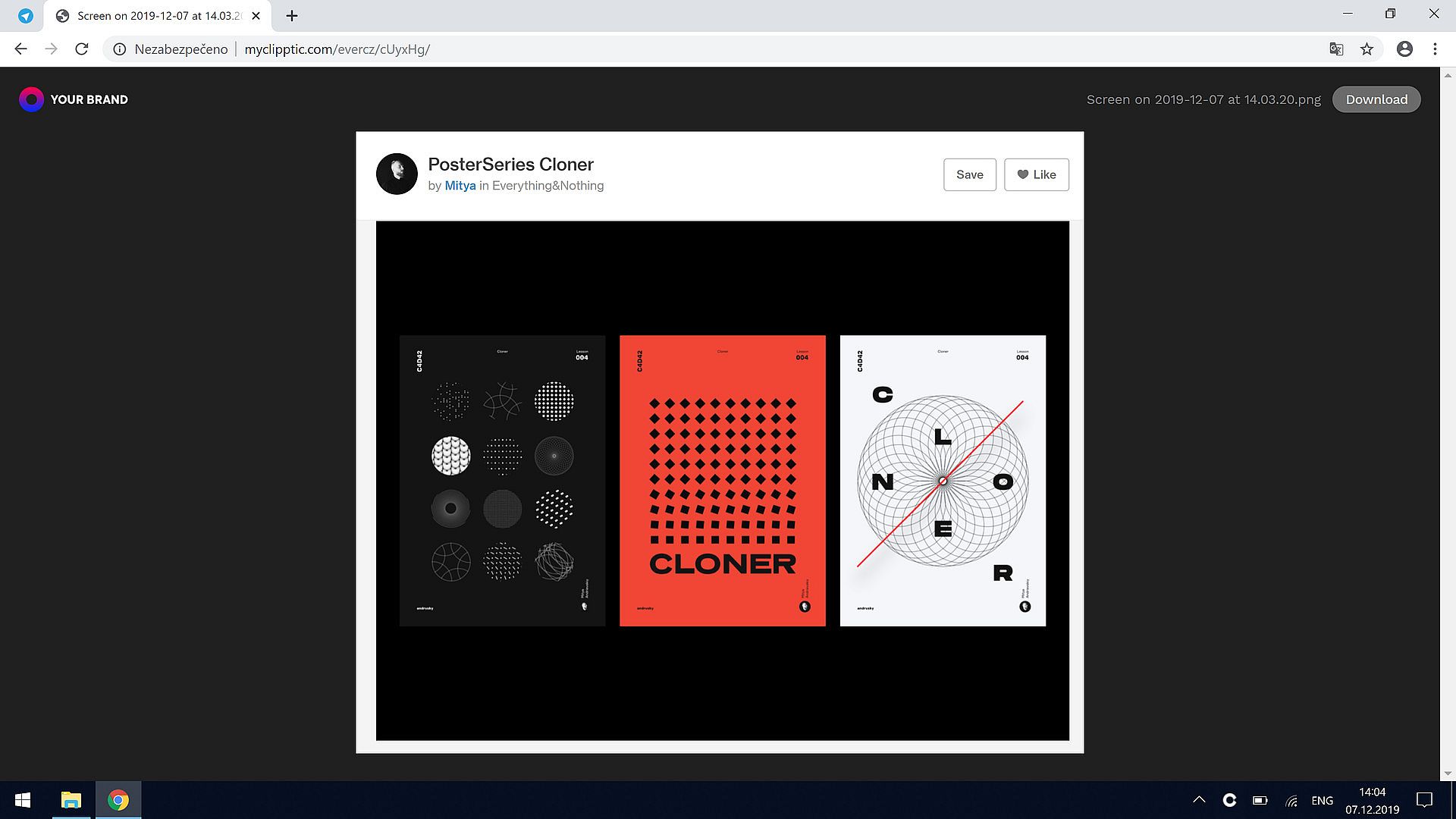
Task: Open Chrome's three-dot menu
Action: (1435, 49)
